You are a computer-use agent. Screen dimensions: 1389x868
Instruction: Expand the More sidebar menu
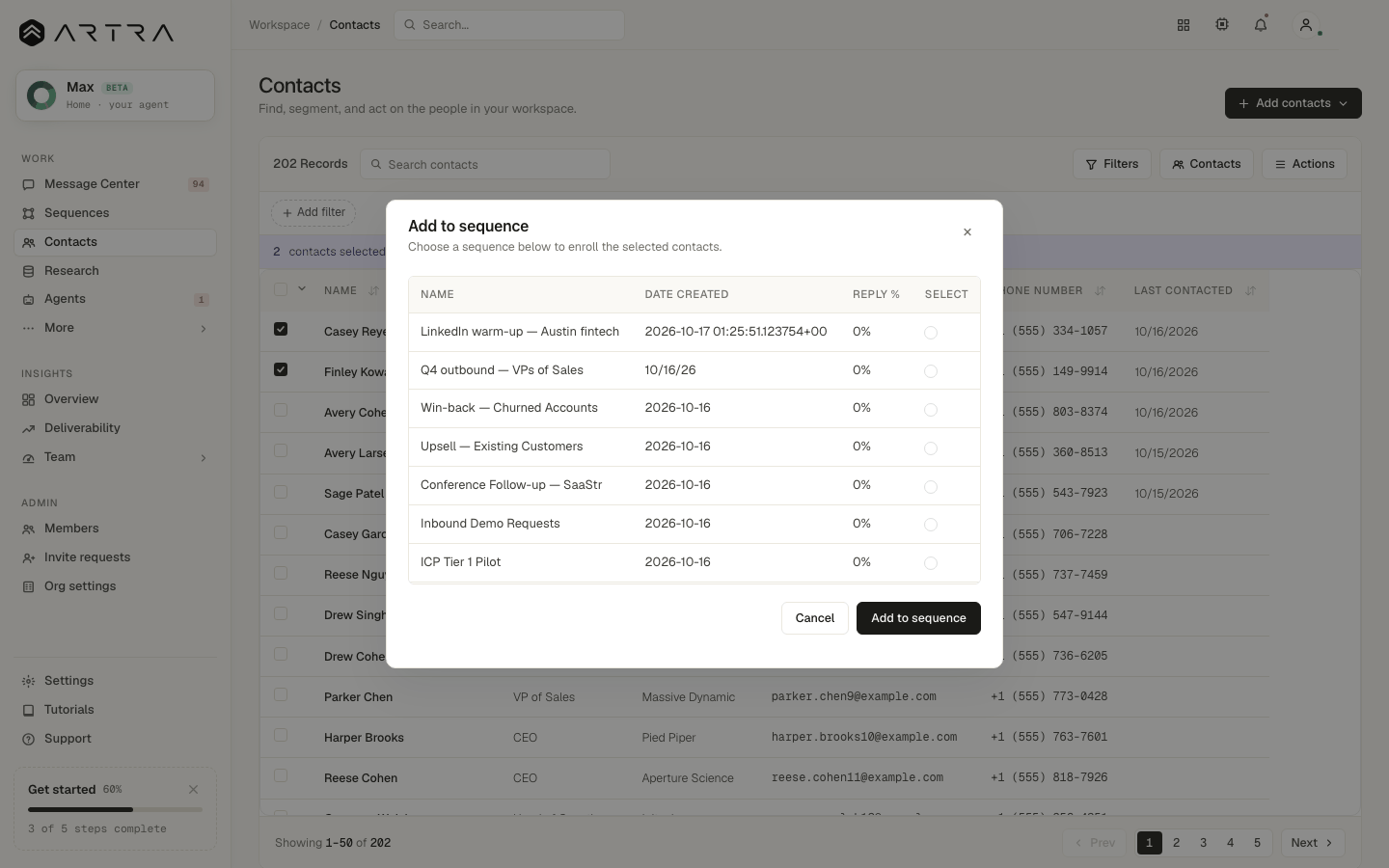pyautogui.click(x=116, y=328)
